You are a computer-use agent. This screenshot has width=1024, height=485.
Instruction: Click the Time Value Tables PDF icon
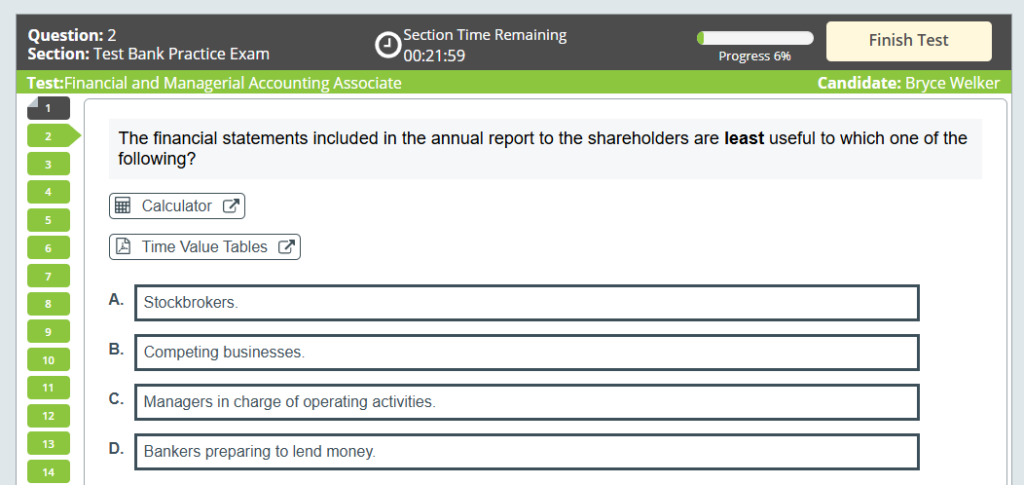123,247
